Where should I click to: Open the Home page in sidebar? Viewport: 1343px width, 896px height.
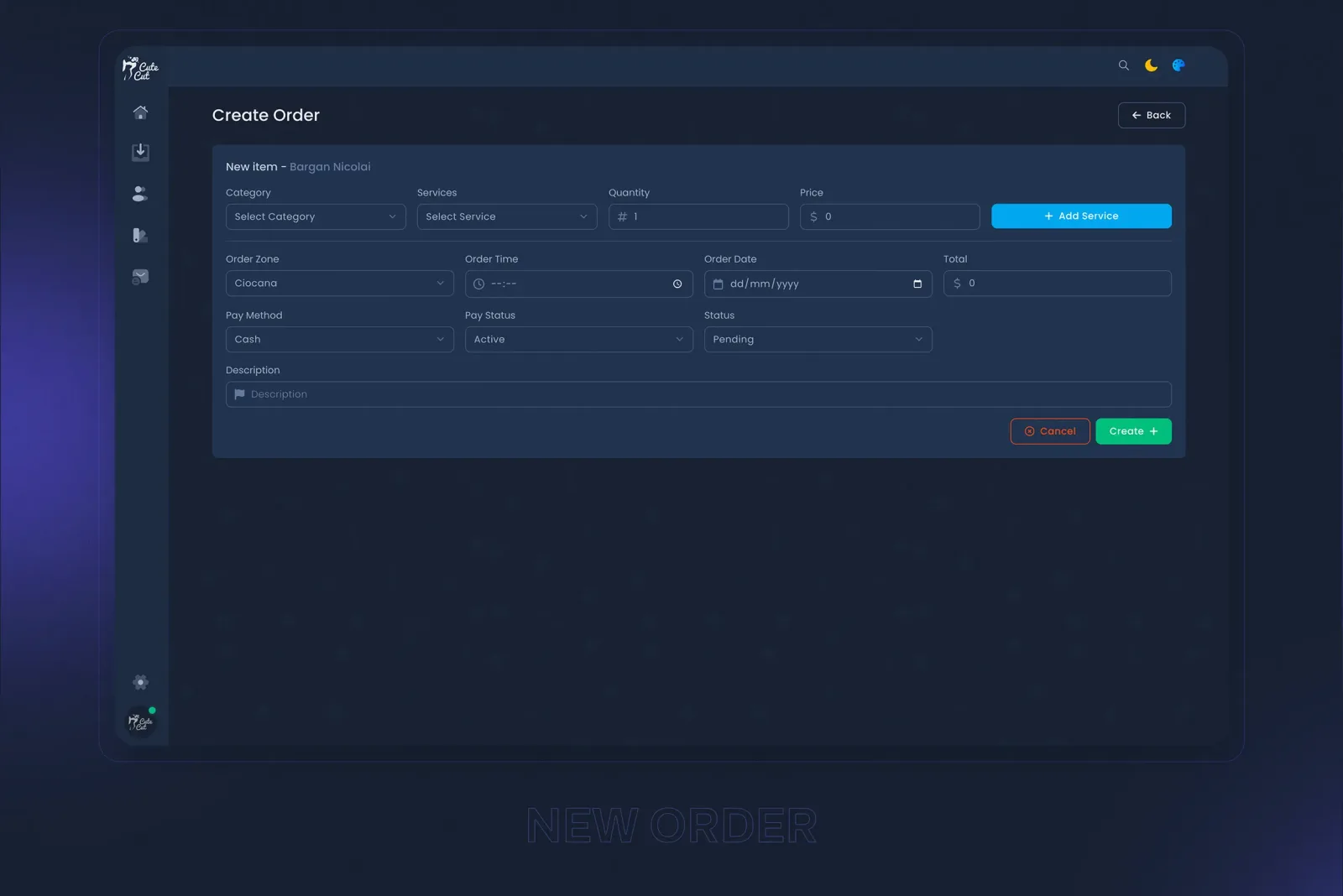[x=140, y=112]
